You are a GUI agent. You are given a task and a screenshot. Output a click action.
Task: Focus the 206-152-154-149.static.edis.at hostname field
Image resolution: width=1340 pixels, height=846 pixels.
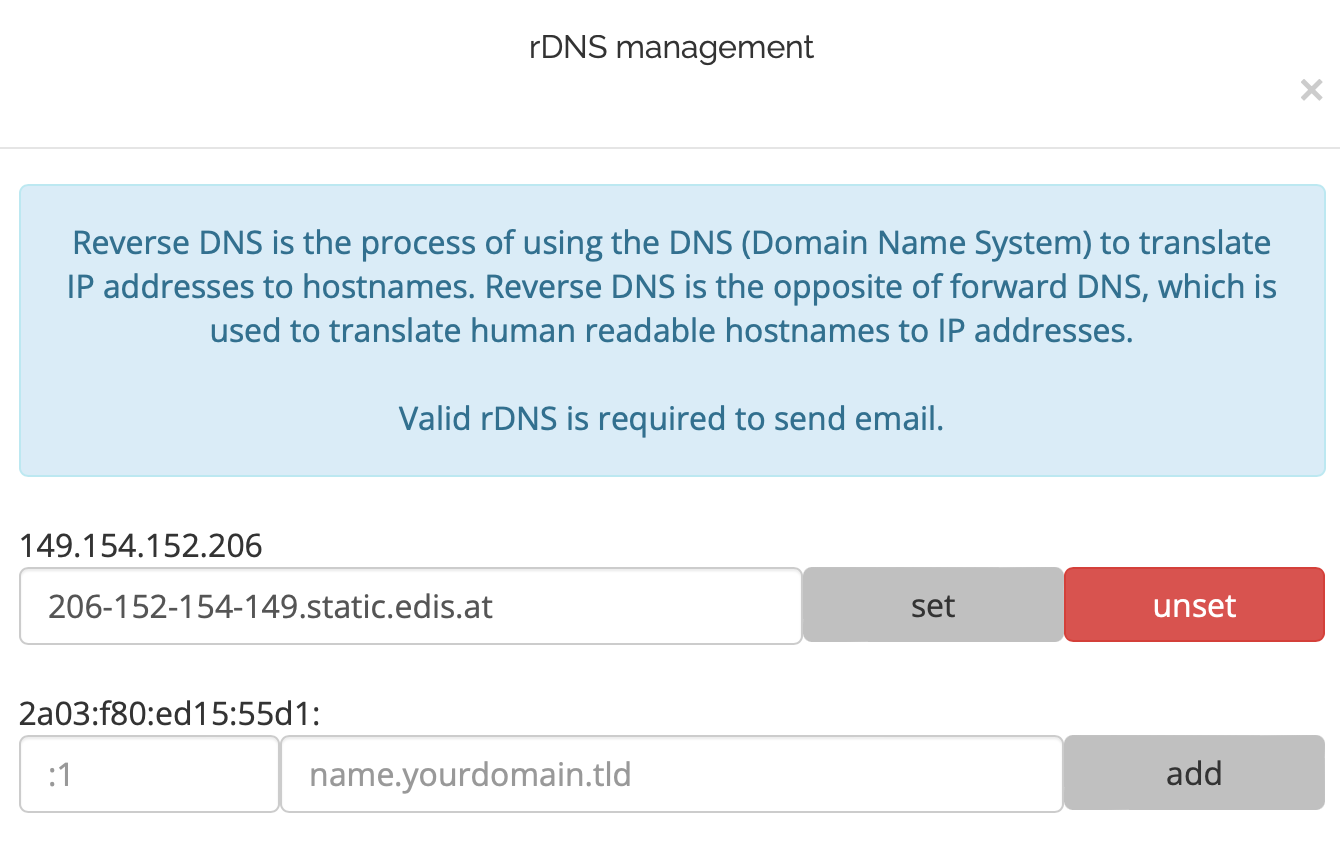[411, 605]
